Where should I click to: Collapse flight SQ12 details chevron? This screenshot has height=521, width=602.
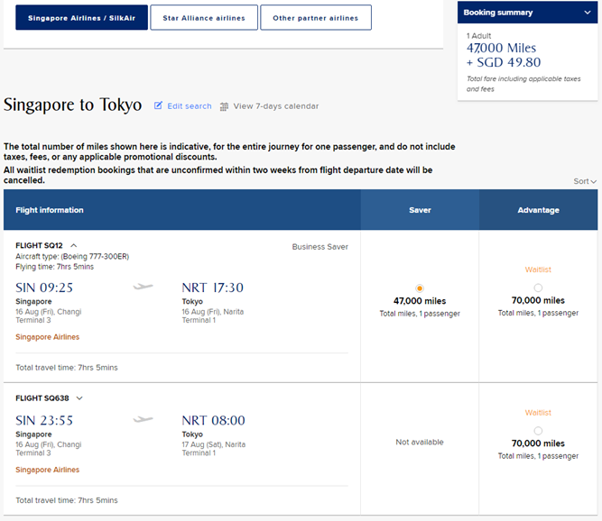tap(74, 245)
